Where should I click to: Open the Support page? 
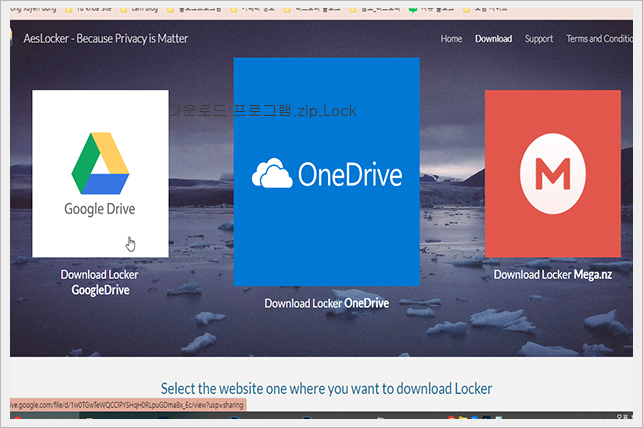click(x=539, y=39)
